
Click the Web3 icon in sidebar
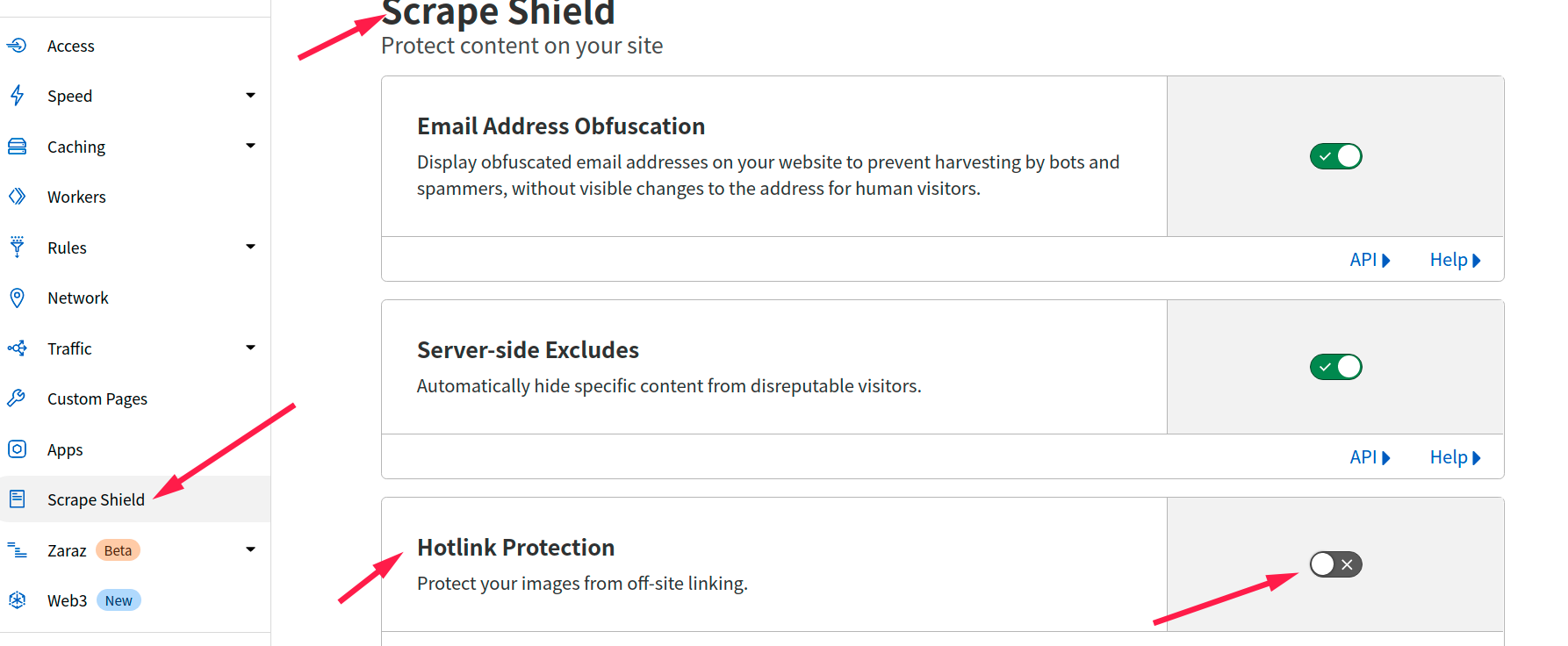click(17, 600)
